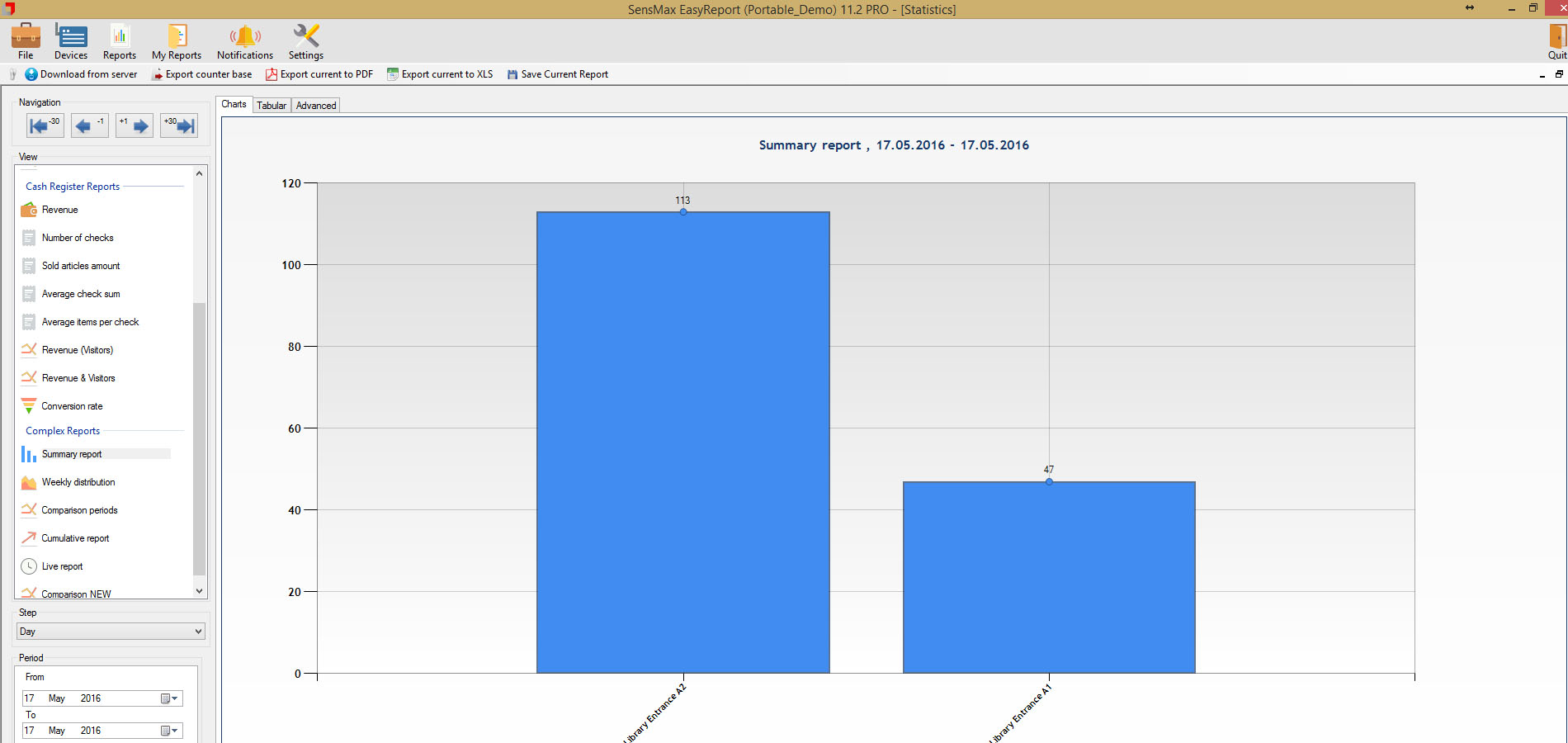The height and width of the screenshot is (743, 1568).
Task: Switch to the Tabular tab
Action: pos(272,106)
